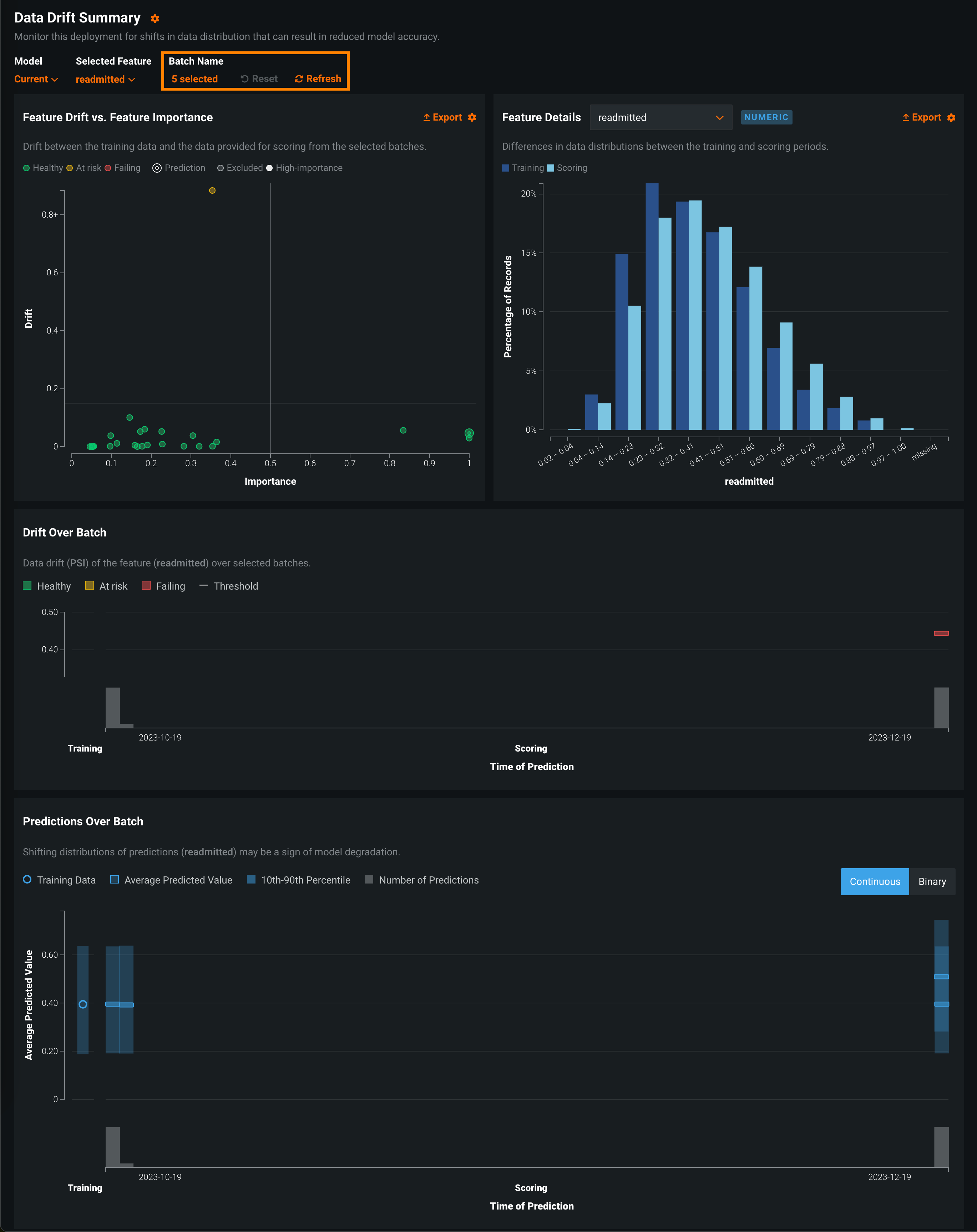Screen dimensions: 977x1232
Task: Click the At risk yellow scatter point
Action: 212,191
